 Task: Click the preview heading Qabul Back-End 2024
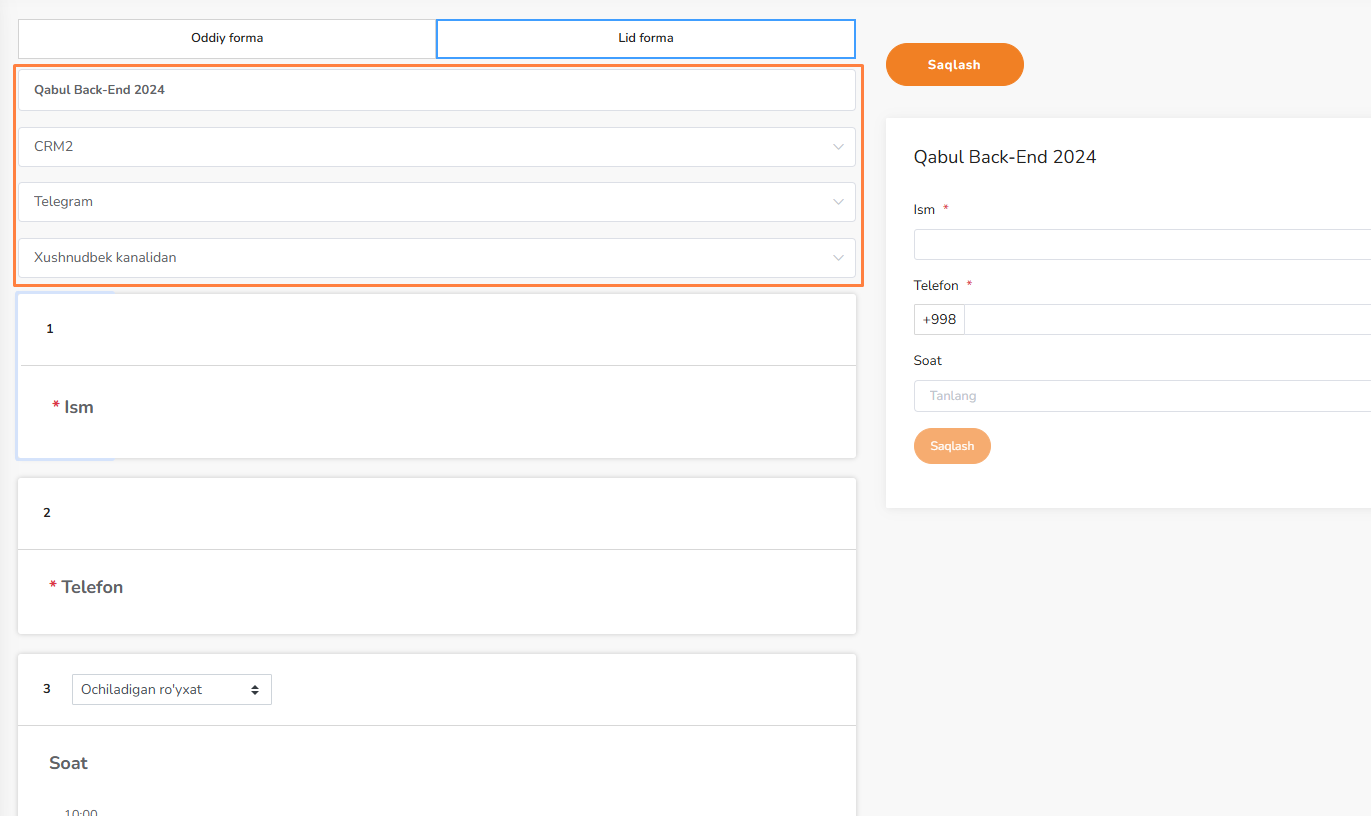point(1004,157)
